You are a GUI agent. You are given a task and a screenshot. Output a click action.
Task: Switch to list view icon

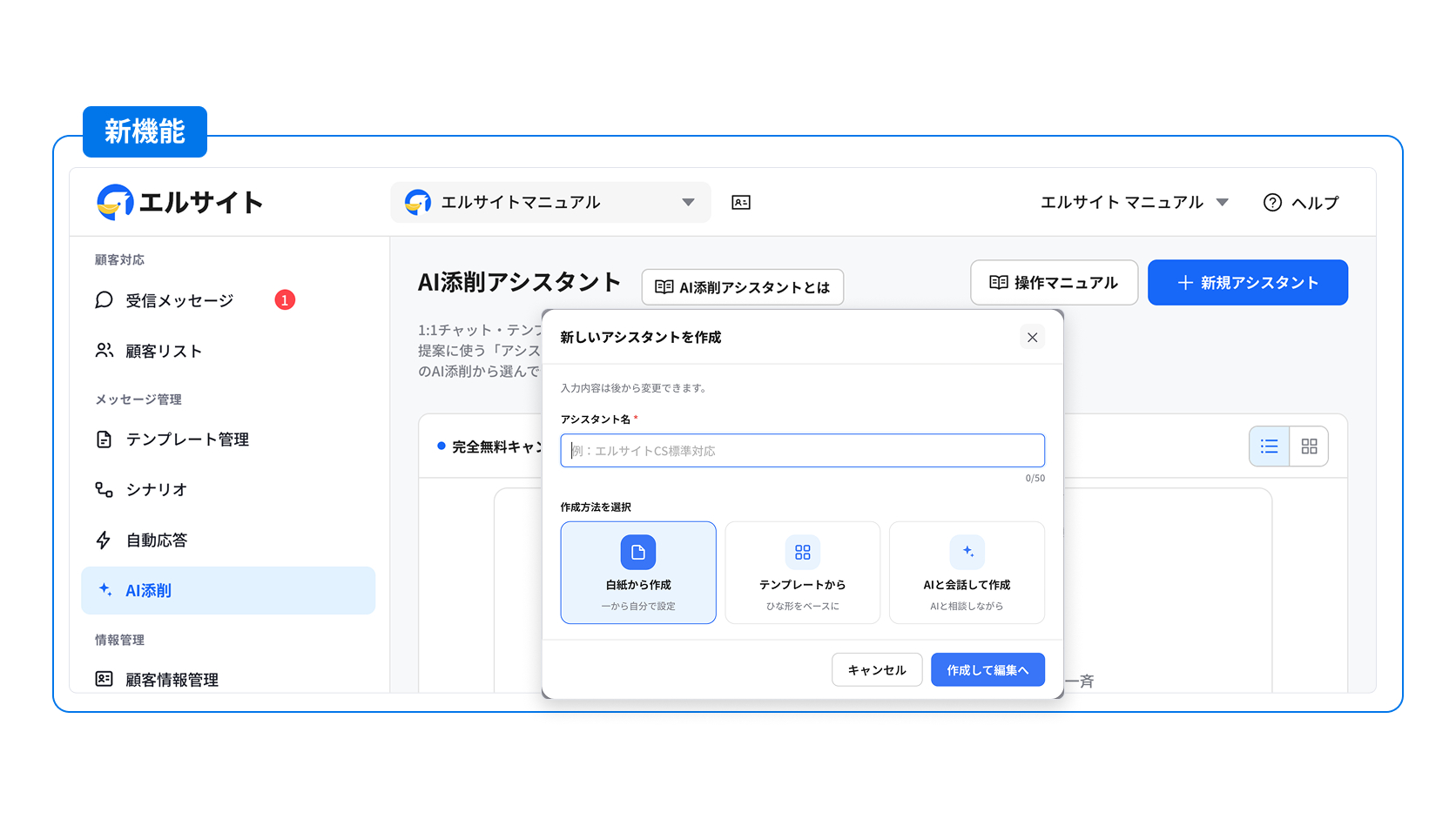click(x=1270, y=446)
